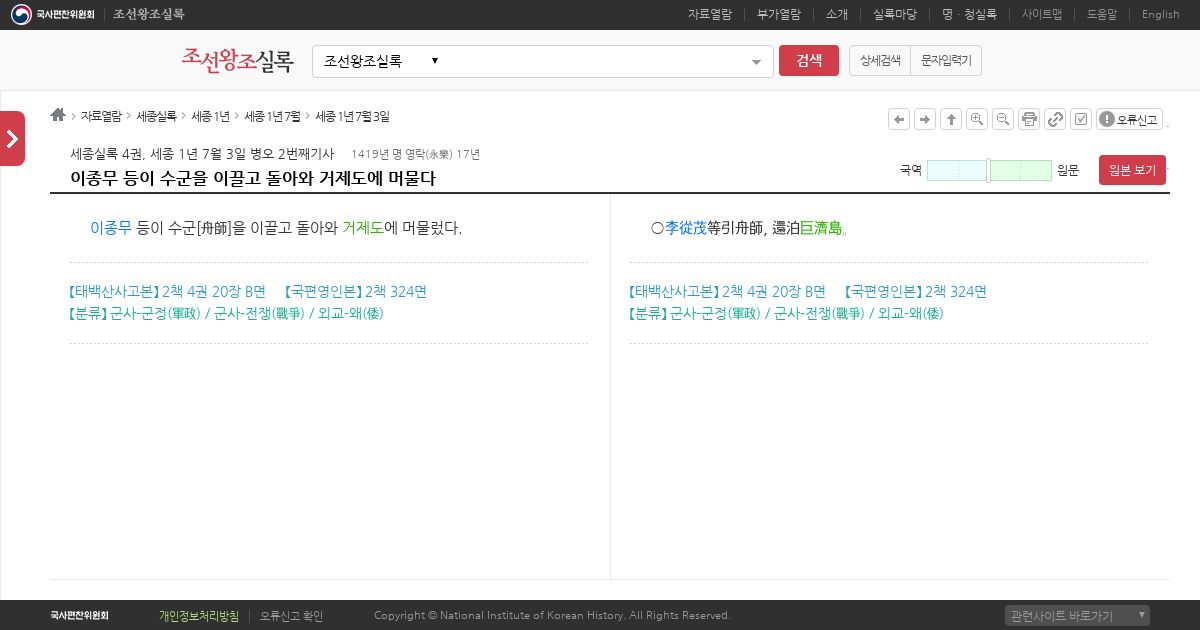
Task: Open 사이트맵 link
Action: (x=1042, y=14)
